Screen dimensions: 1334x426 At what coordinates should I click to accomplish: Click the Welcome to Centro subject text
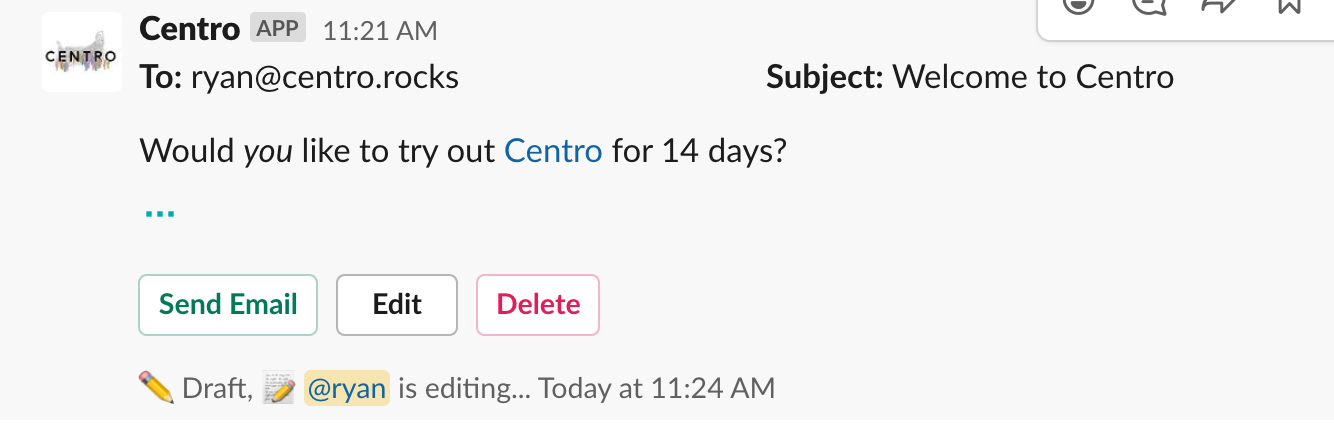(1033, 77)
